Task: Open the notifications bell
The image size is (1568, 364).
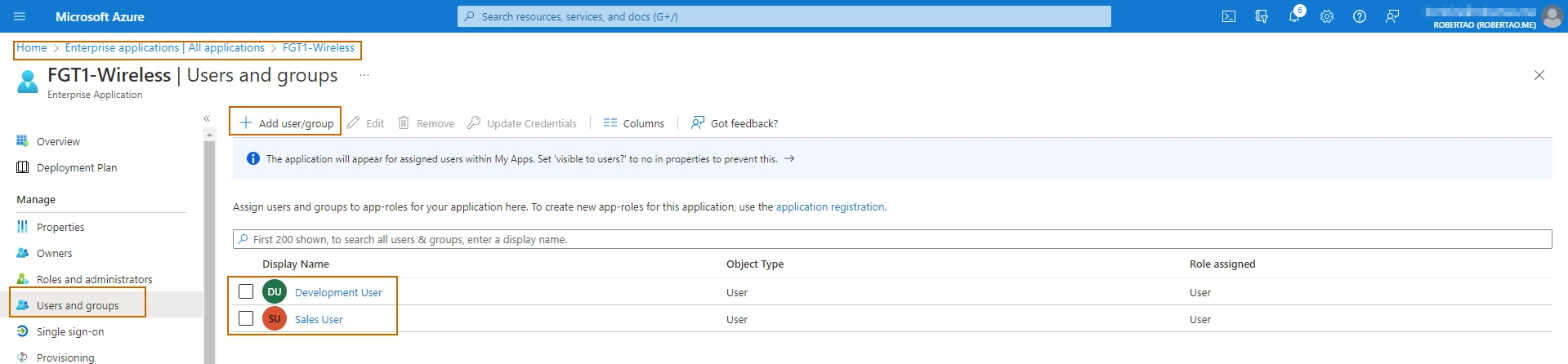Action: click(x=1295, y=16)
